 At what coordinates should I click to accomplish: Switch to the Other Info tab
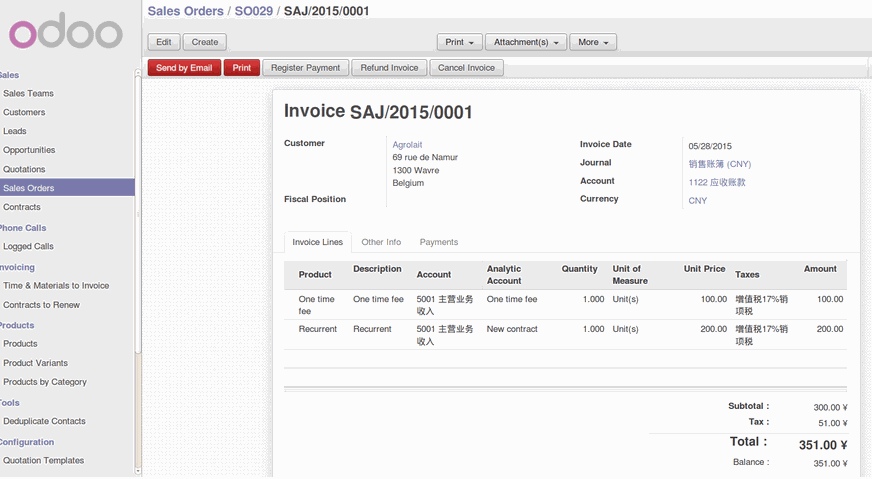pos(381,242)
